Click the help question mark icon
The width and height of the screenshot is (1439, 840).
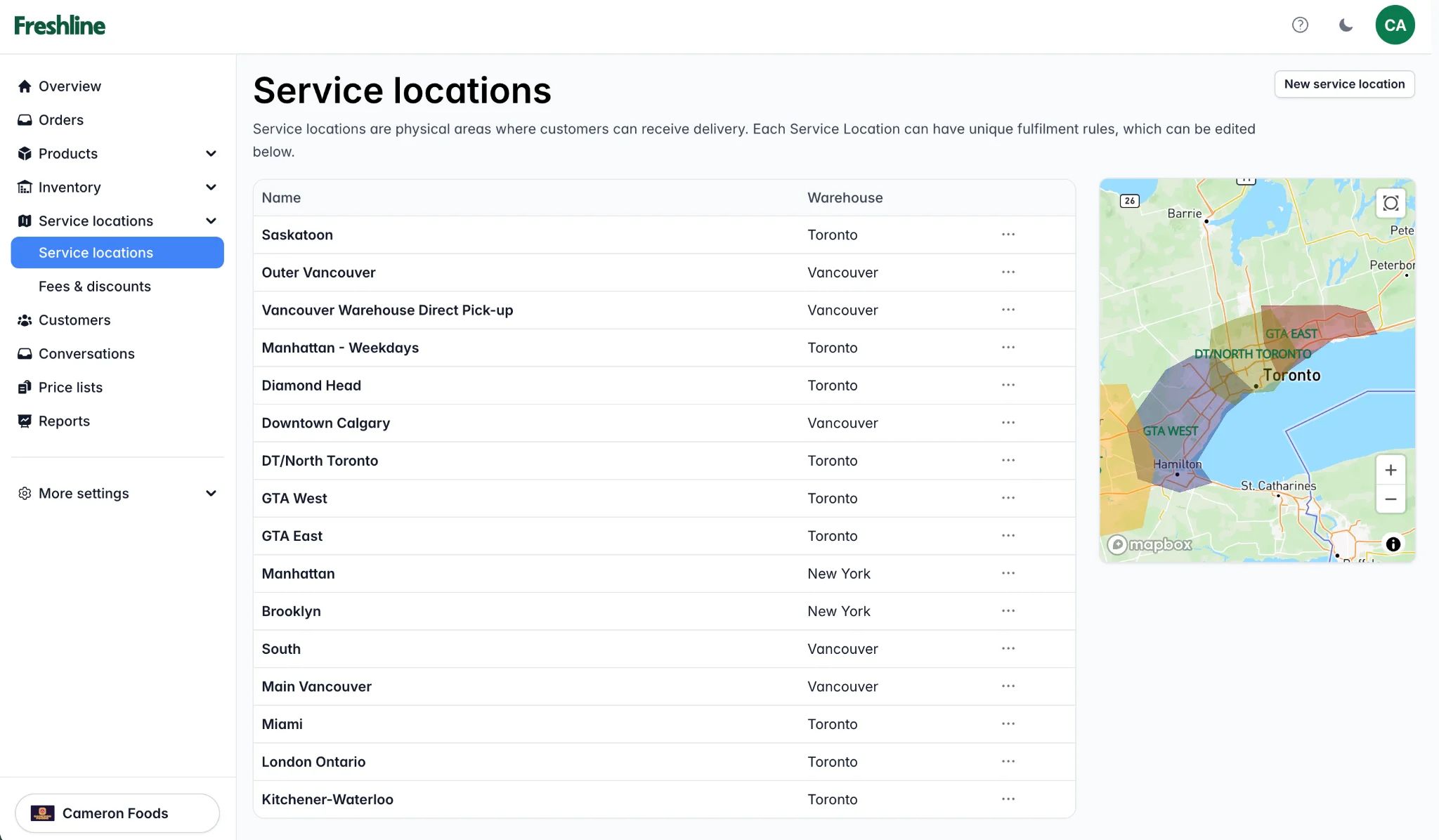[1301, 25]
